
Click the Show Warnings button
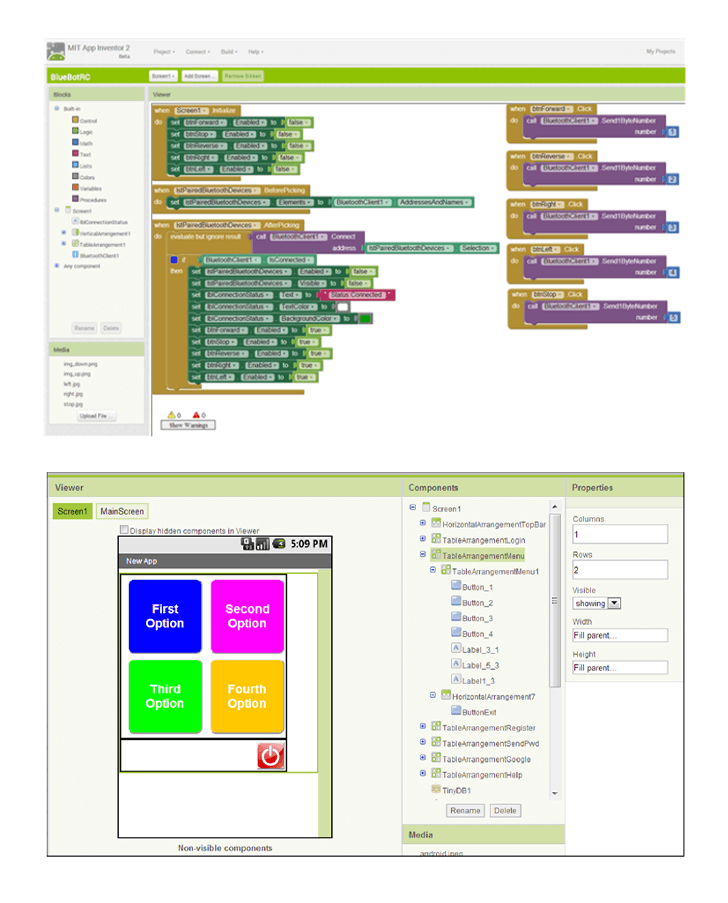click(187, 425)
